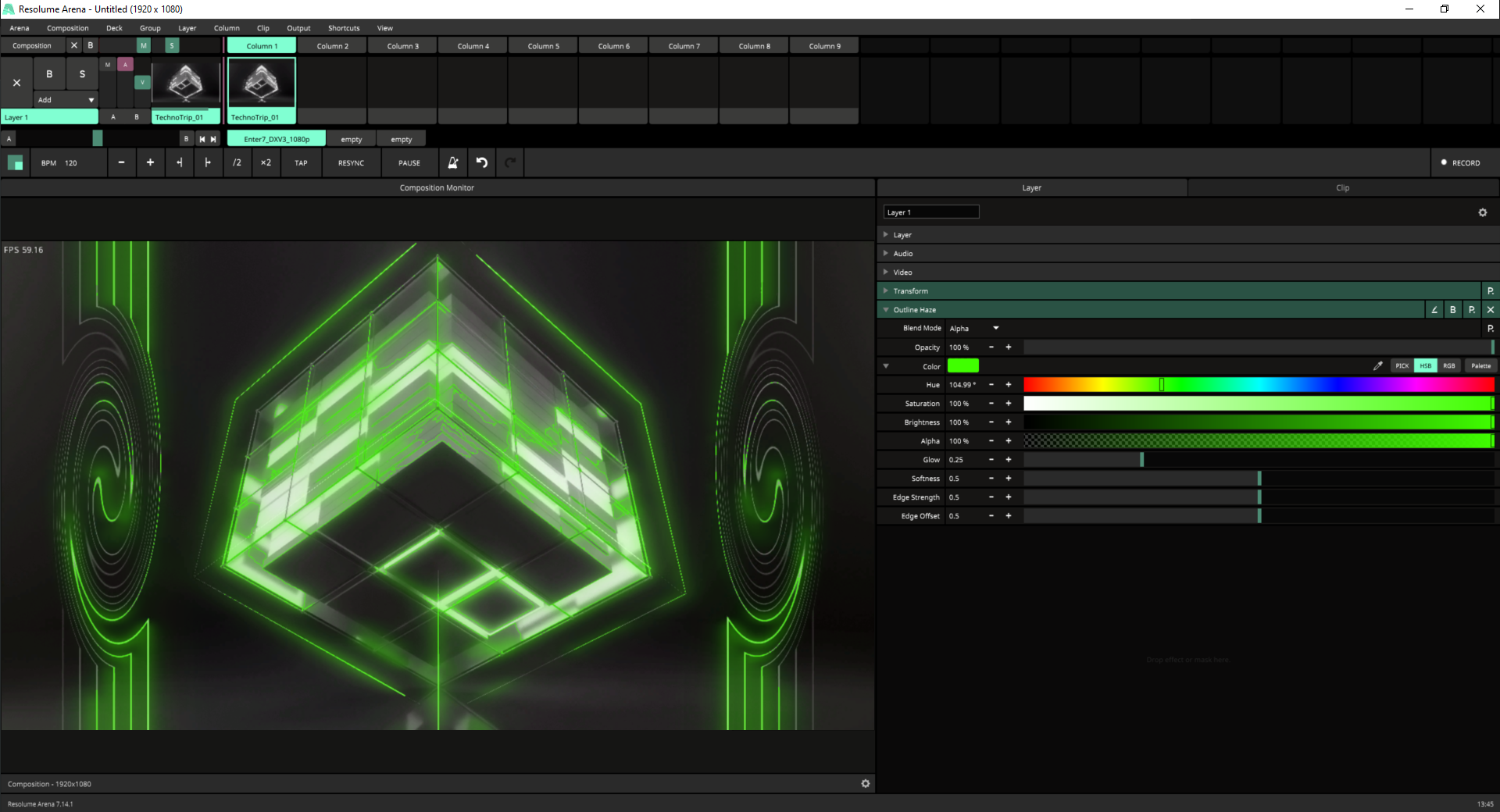The width and height of the screenshot is (1500, 812).
Task: Open Composition Monitor settings gear
Action: pyautogui.click(x=865, y=783)
